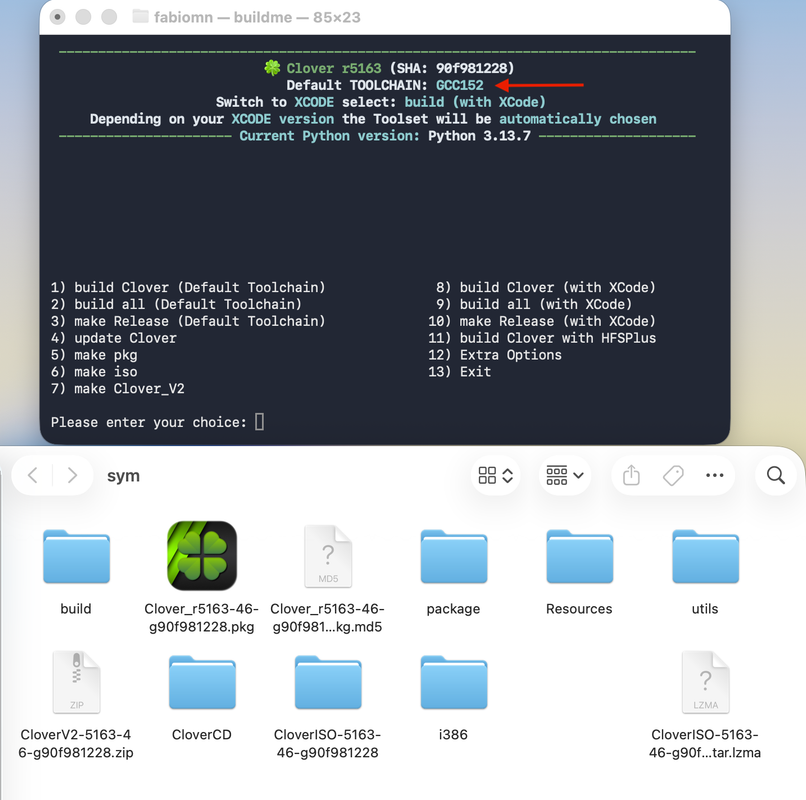This screenshot has width=806, height=800.
Task: Click '2) build all (Default Toolchain)' line
Action: click(x=176, y=304)
